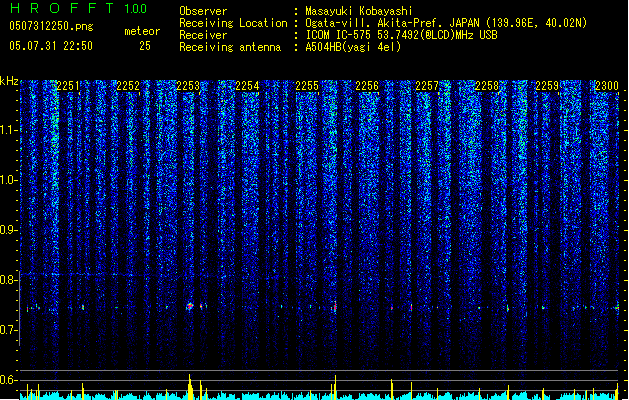Select the A504HB(yagi 4el) antenna text

click(x=353, y=47)
